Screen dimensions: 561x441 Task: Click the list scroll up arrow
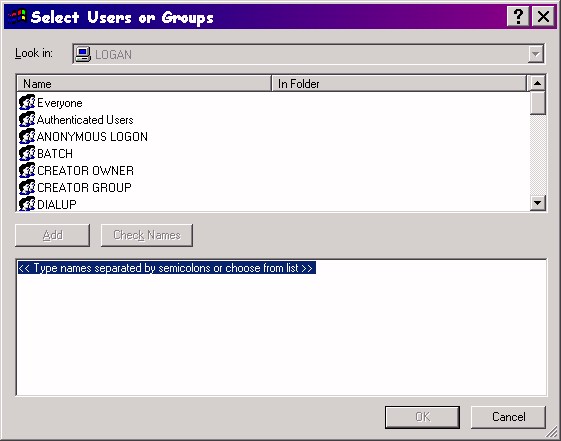(537, 83)
